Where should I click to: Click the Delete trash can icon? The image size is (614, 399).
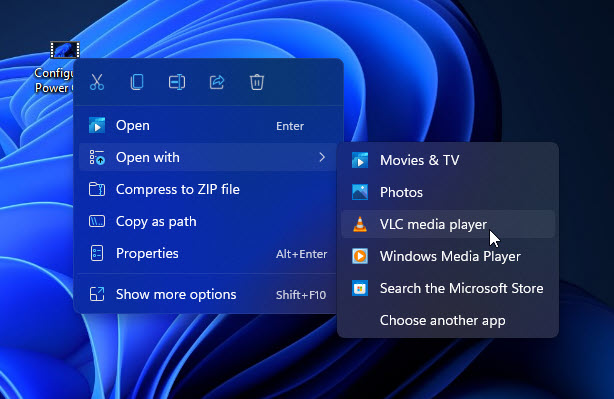(257, 82)
